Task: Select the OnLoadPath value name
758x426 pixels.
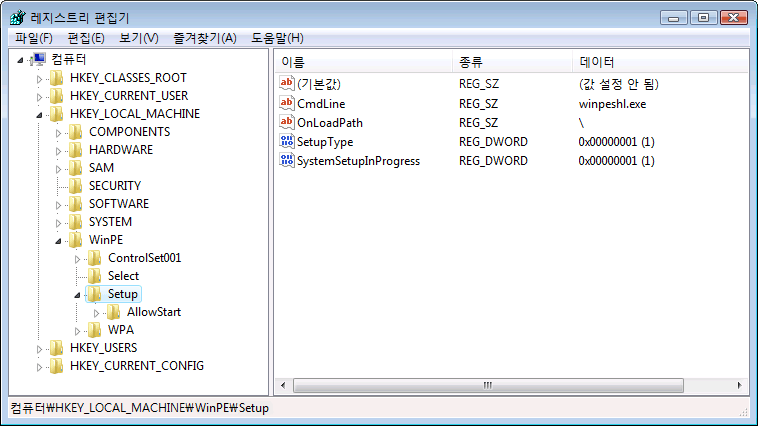Action: (330, 123)
